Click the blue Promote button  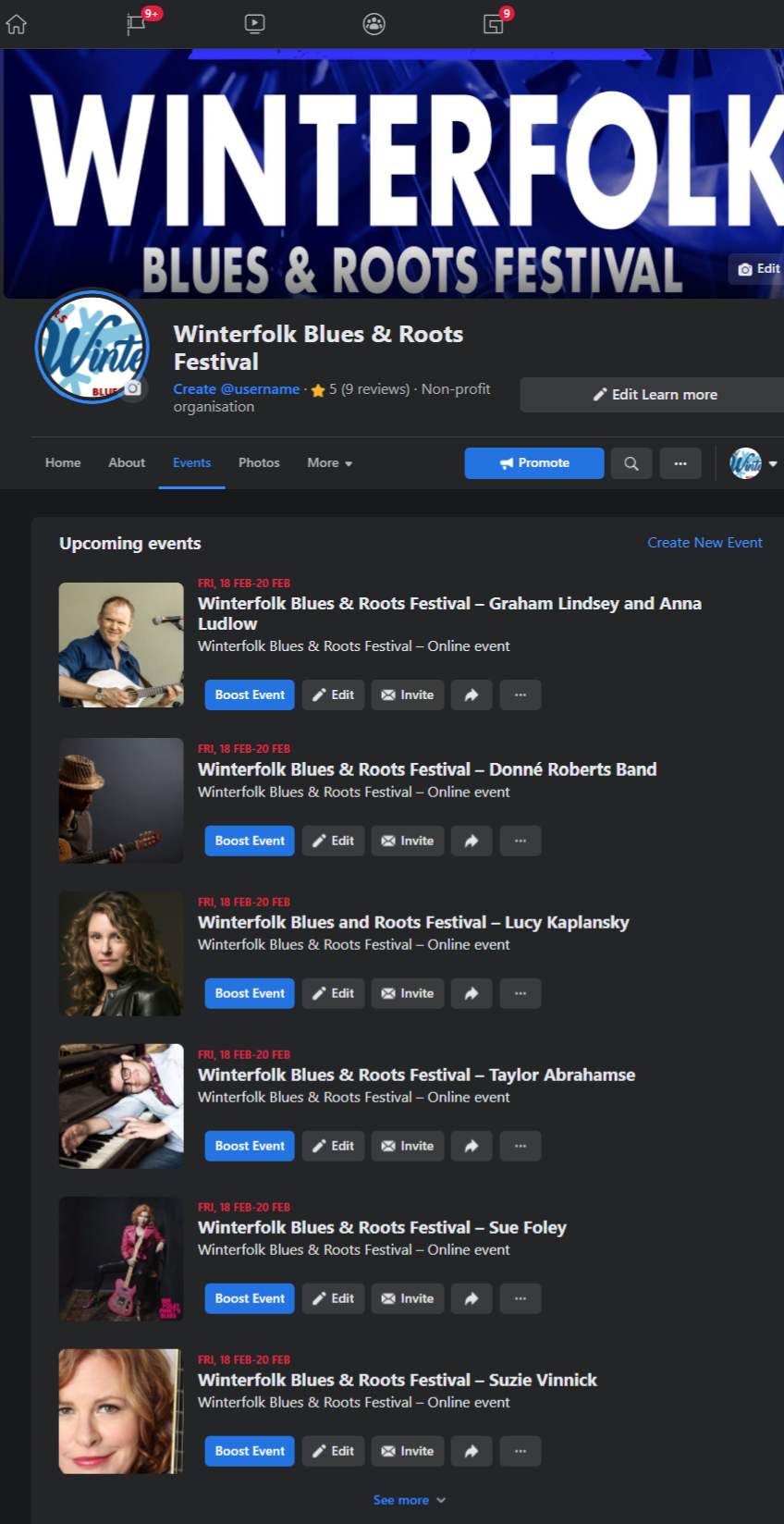(534, 463)
